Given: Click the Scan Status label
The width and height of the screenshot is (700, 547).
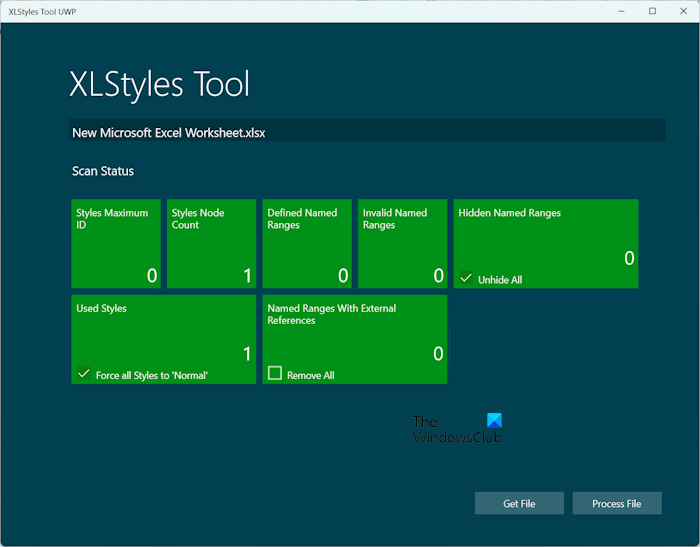Looking at the screenshot, I should coord(103,171).
